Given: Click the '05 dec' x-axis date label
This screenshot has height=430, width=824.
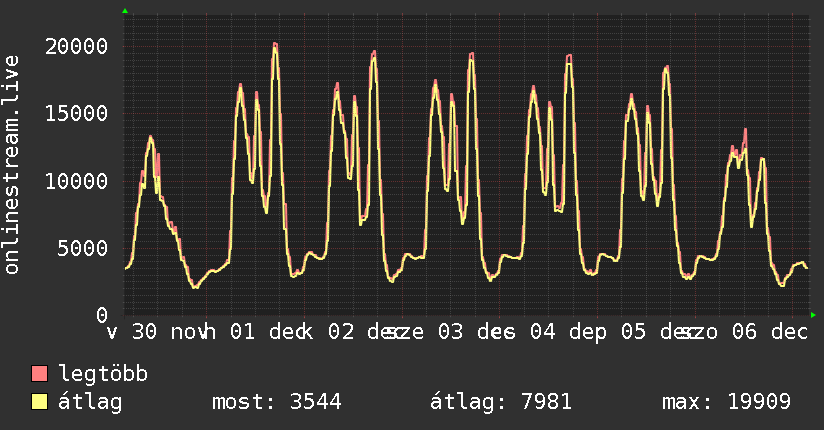Looking at the screenshot, I should point(659,332).
